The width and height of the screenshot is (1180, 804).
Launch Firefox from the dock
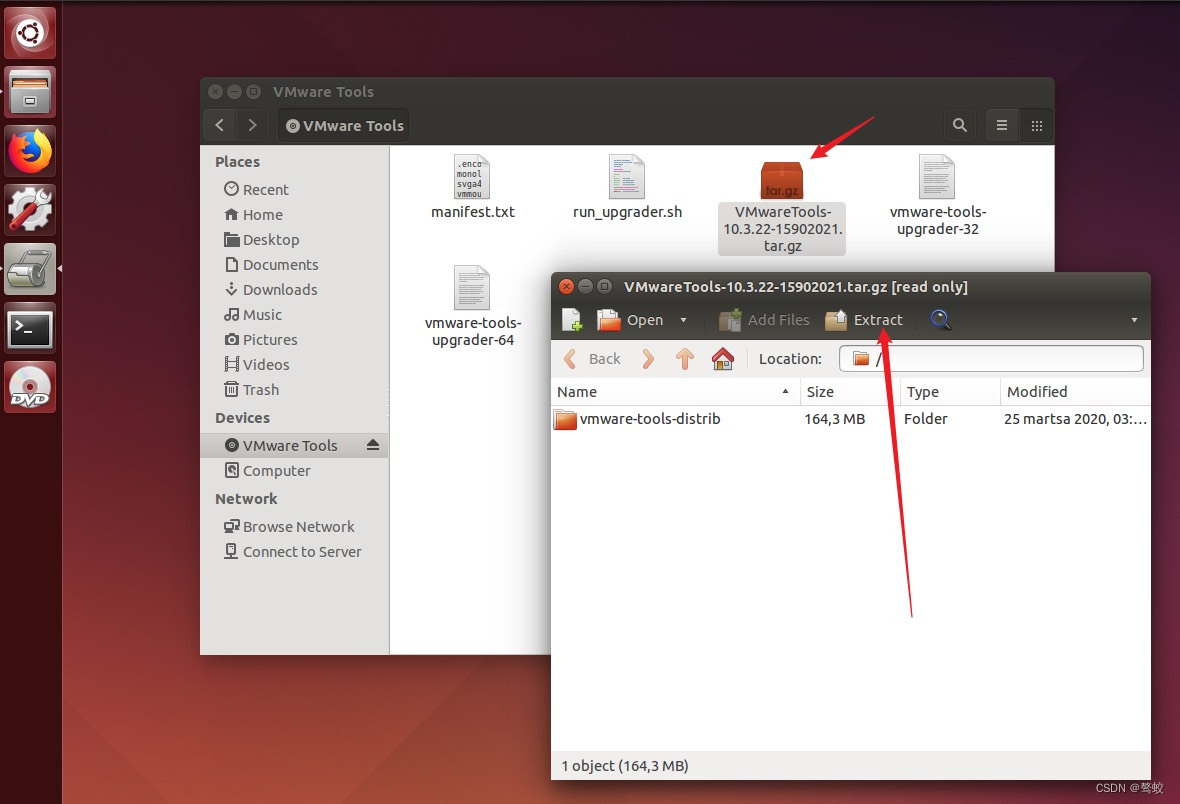(30, 151)
